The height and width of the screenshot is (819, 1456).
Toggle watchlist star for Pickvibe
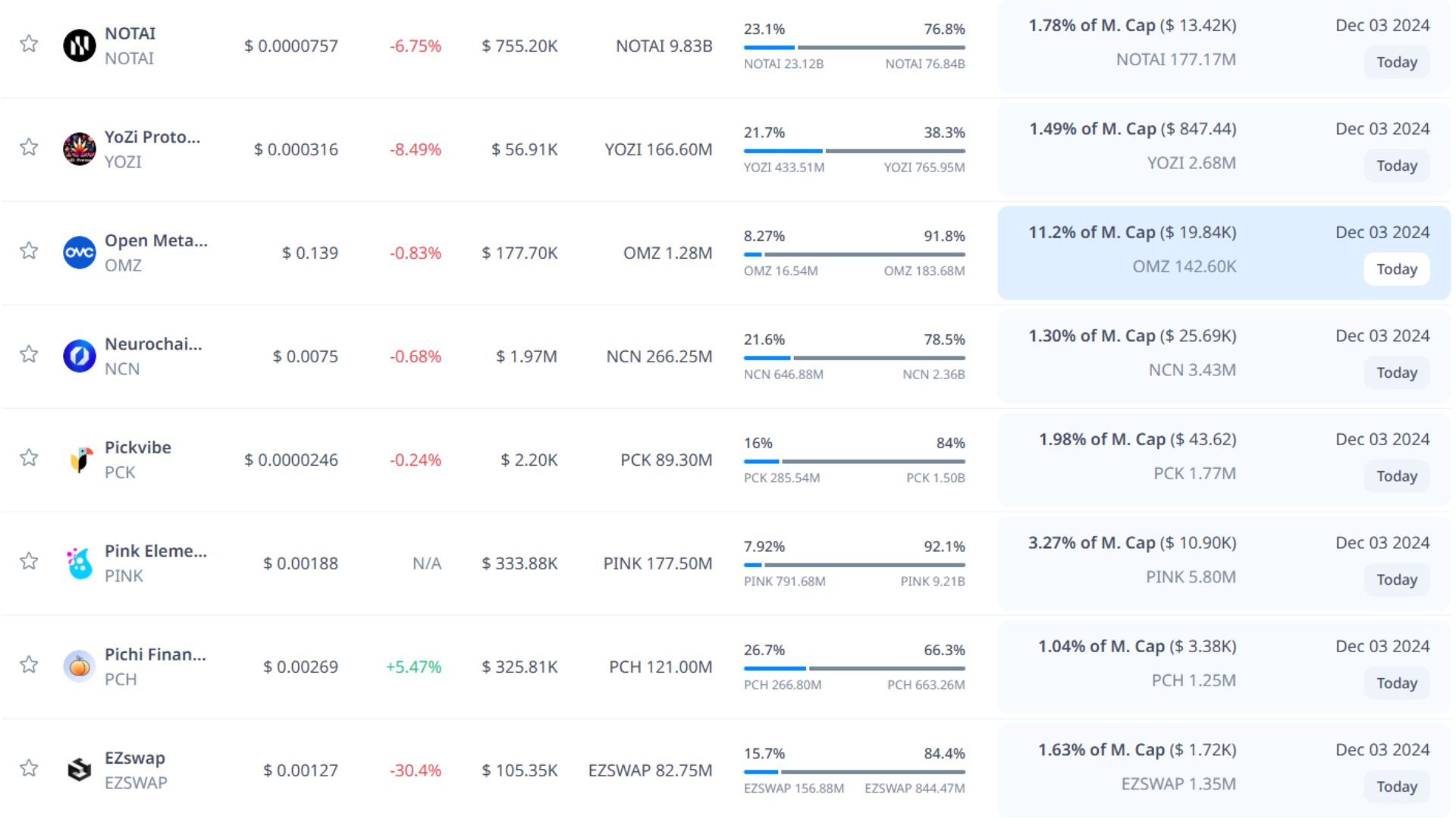29,457
